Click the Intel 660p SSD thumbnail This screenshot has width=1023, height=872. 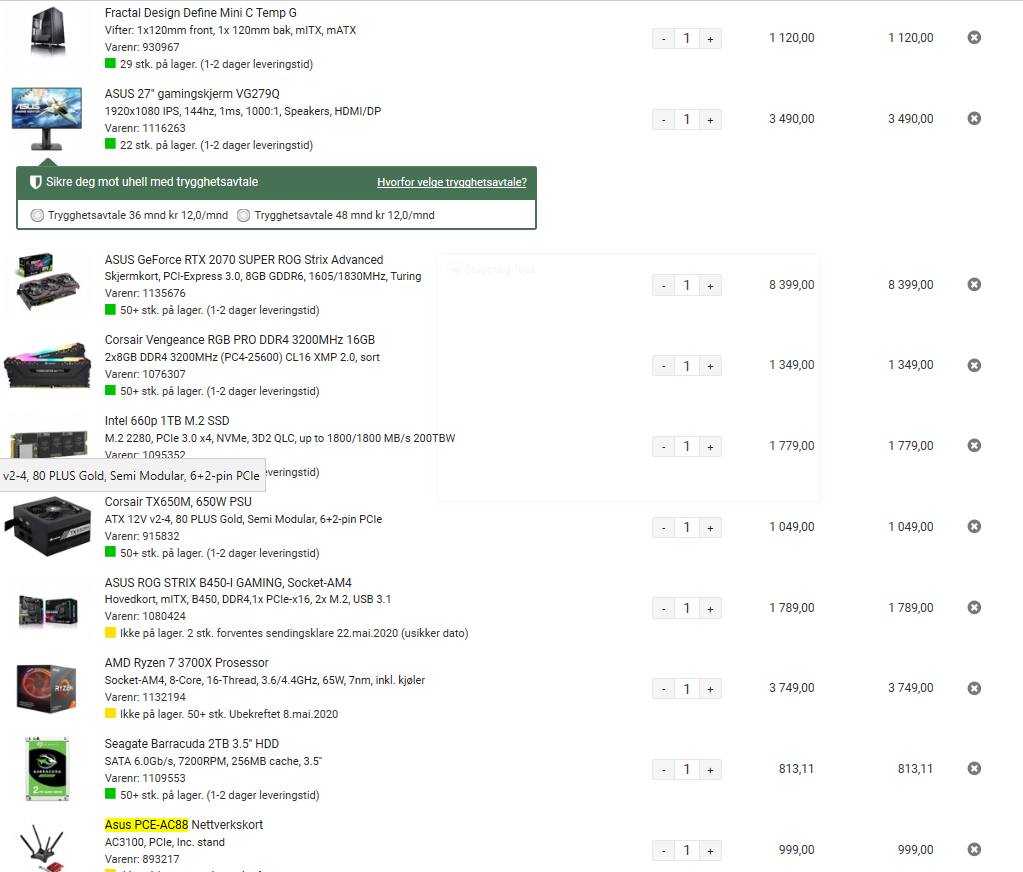click(x=49, y=444)
